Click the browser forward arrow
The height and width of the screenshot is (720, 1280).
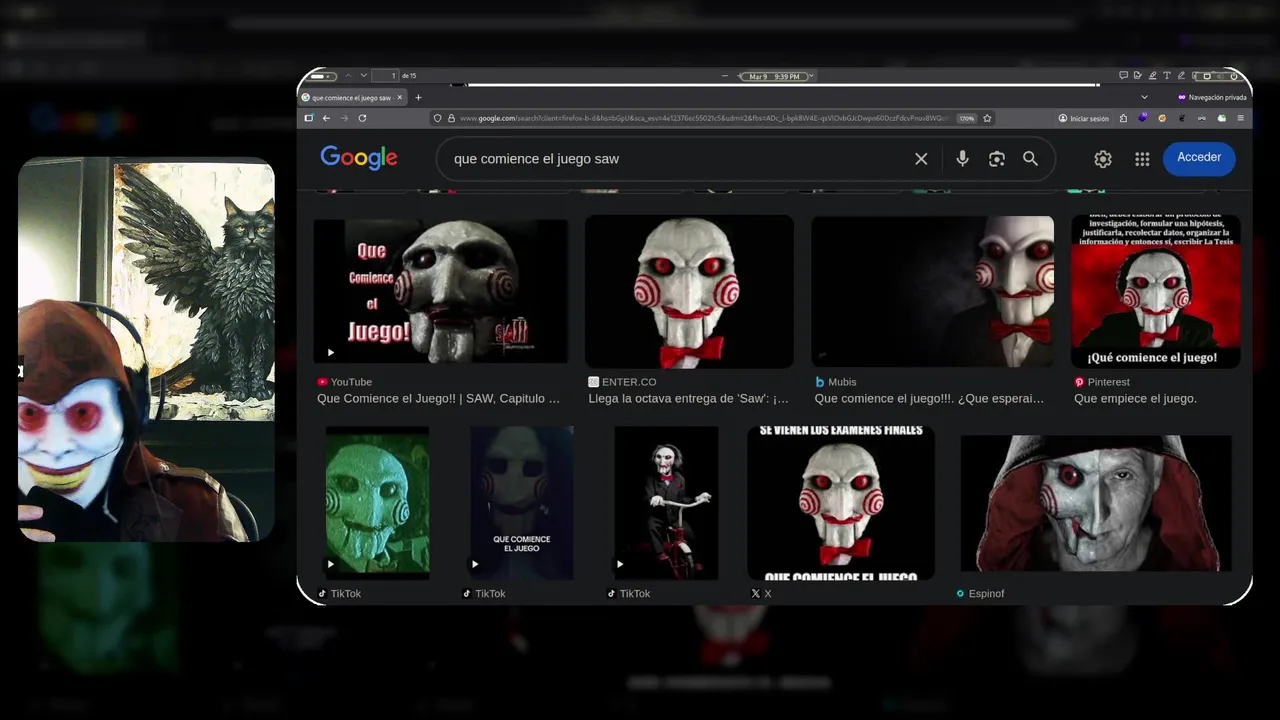[344, 118]
